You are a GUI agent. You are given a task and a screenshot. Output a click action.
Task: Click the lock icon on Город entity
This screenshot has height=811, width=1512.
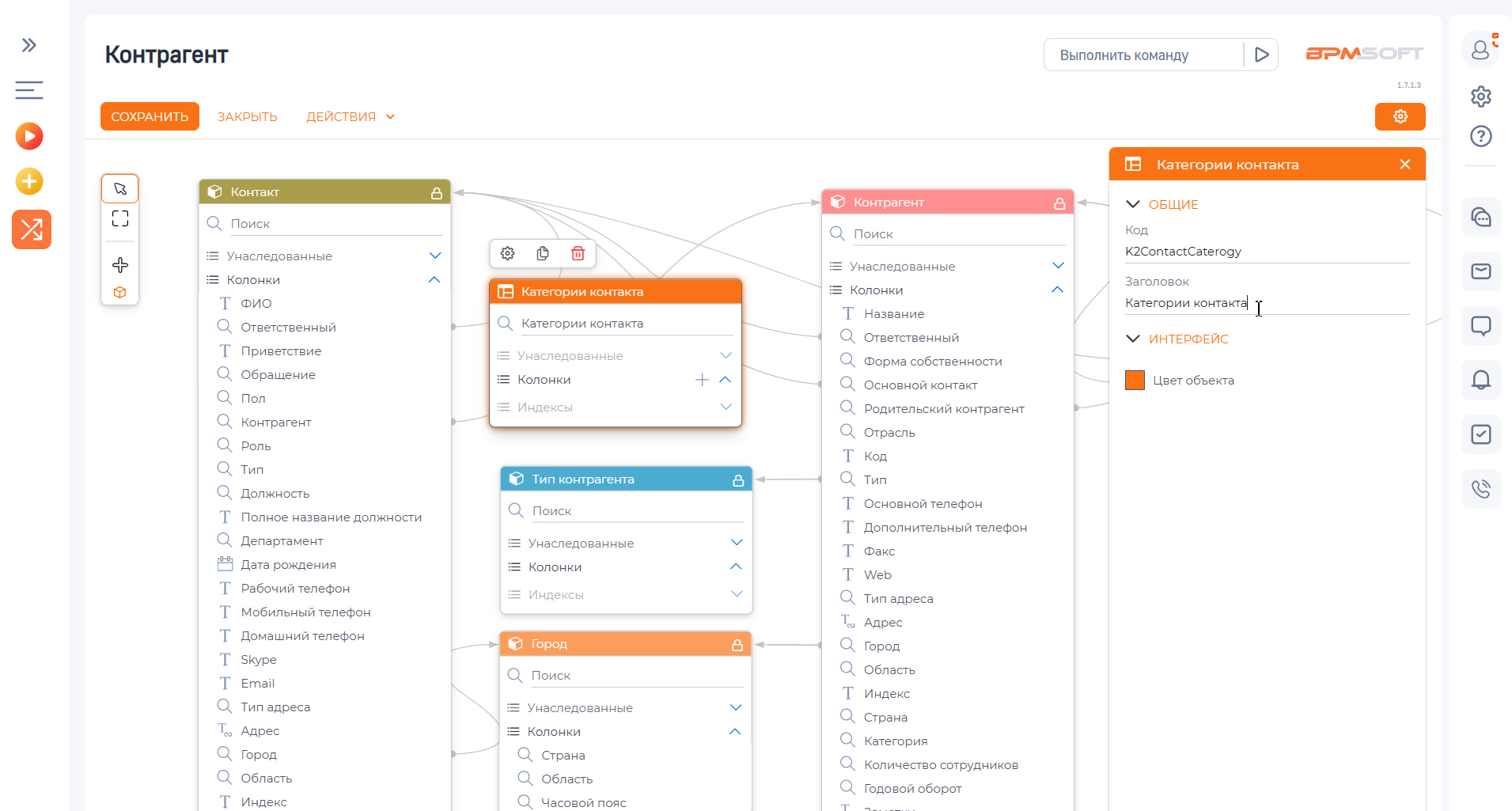coord(737,645)
